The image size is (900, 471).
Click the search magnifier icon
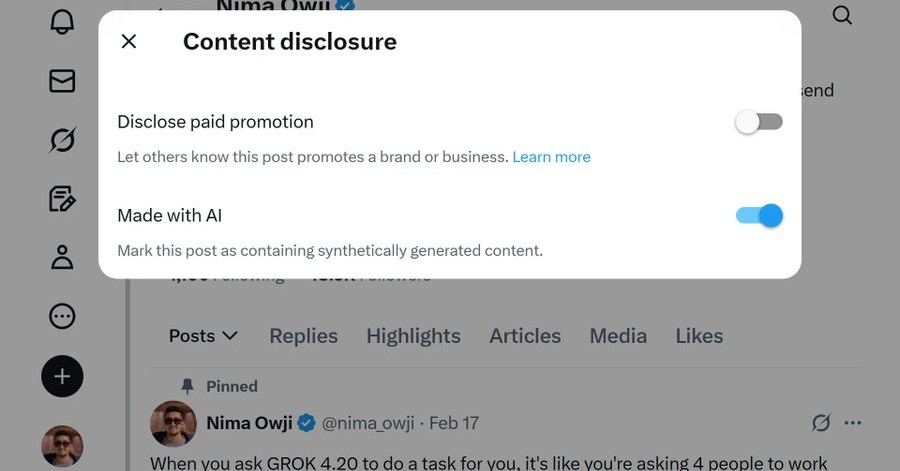843,15
